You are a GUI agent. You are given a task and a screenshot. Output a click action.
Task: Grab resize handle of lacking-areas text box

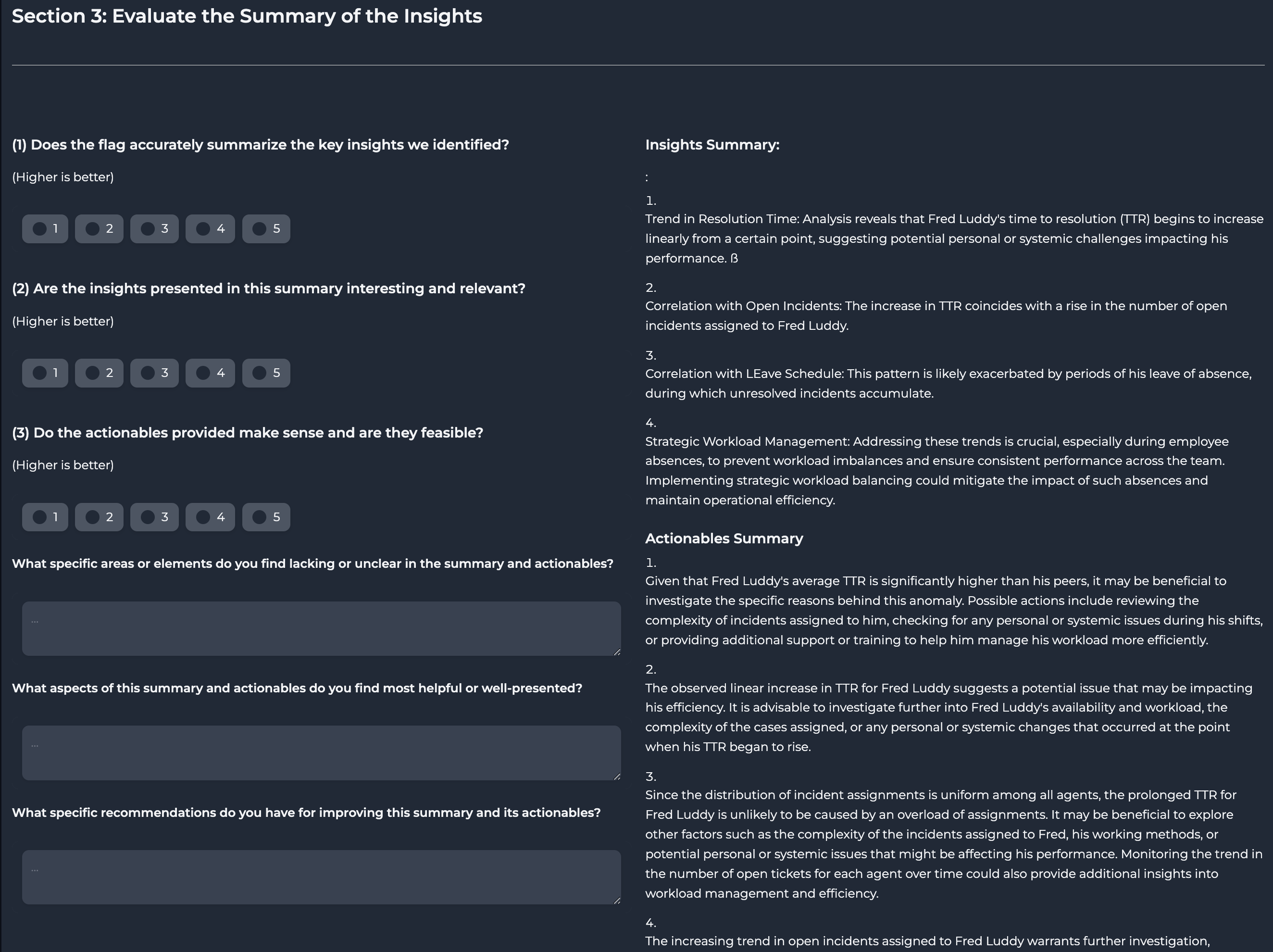pos(617,652)
